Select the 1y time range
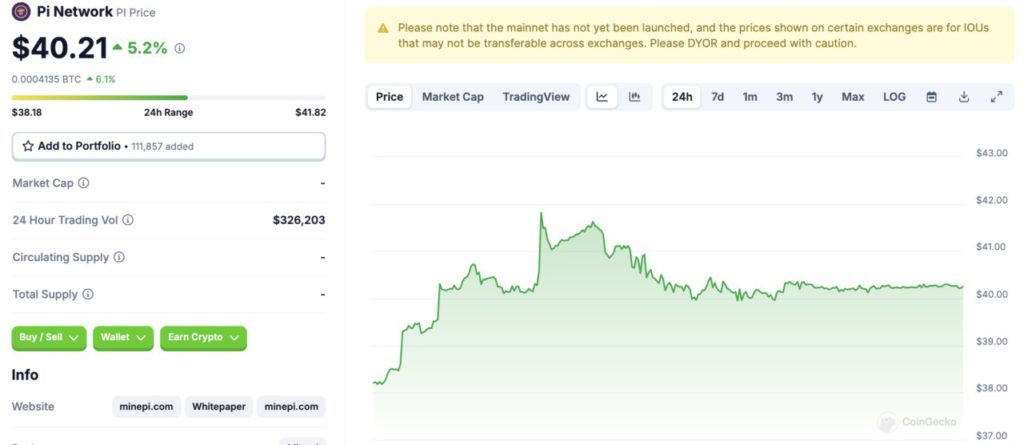 click(817, 97)
